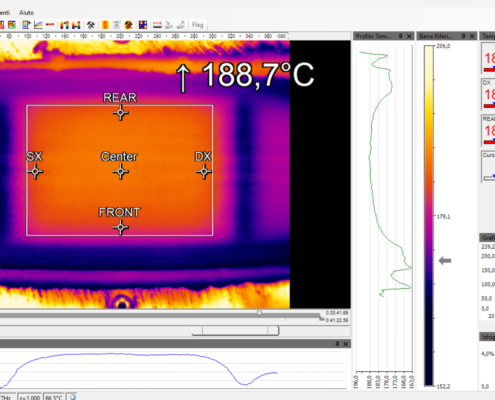
Task: Close the Barra Riferi... panel
Action: tap(472, 36)
